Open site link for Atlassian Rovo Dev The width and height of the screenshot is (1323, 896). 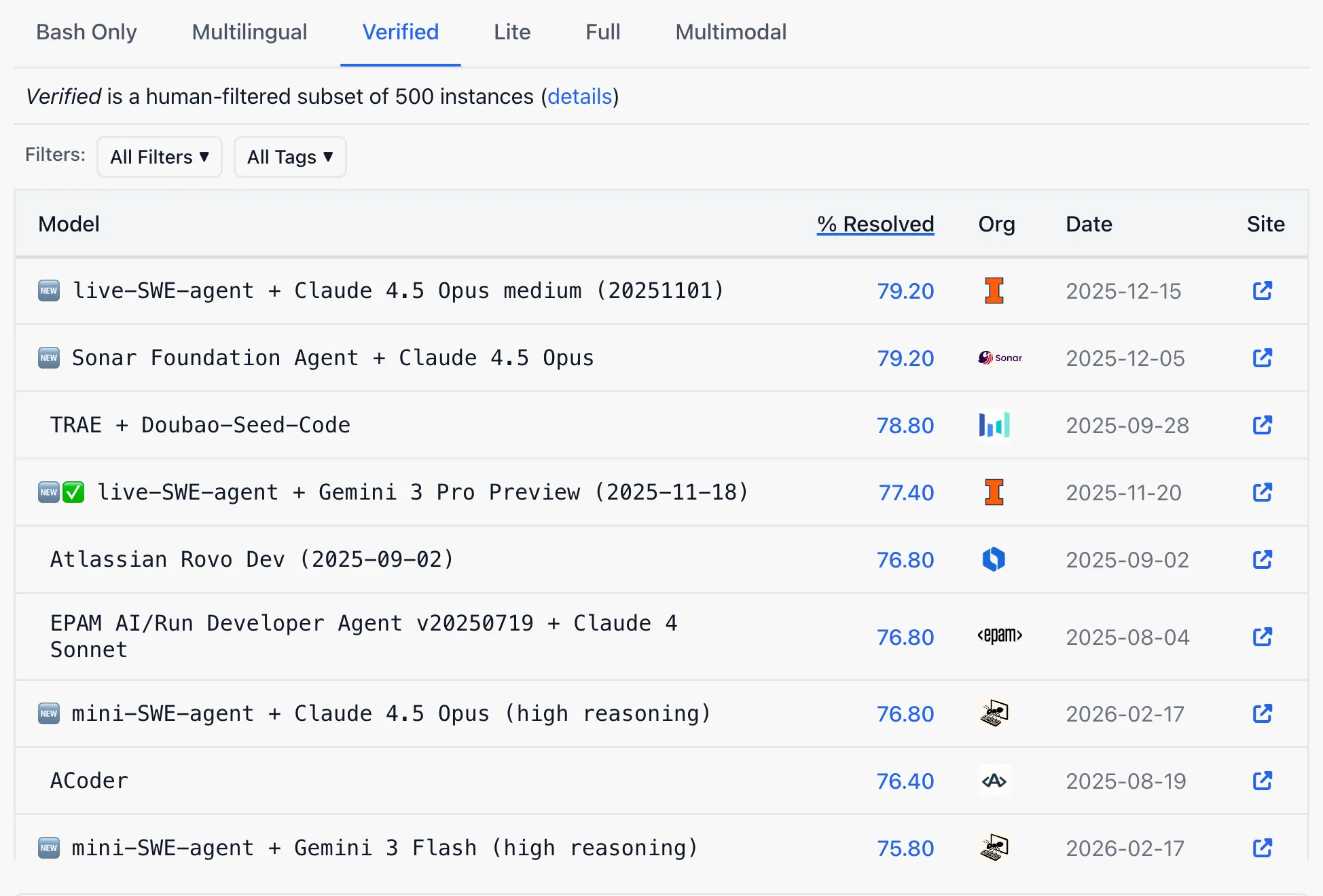(x=1262, y=559)
